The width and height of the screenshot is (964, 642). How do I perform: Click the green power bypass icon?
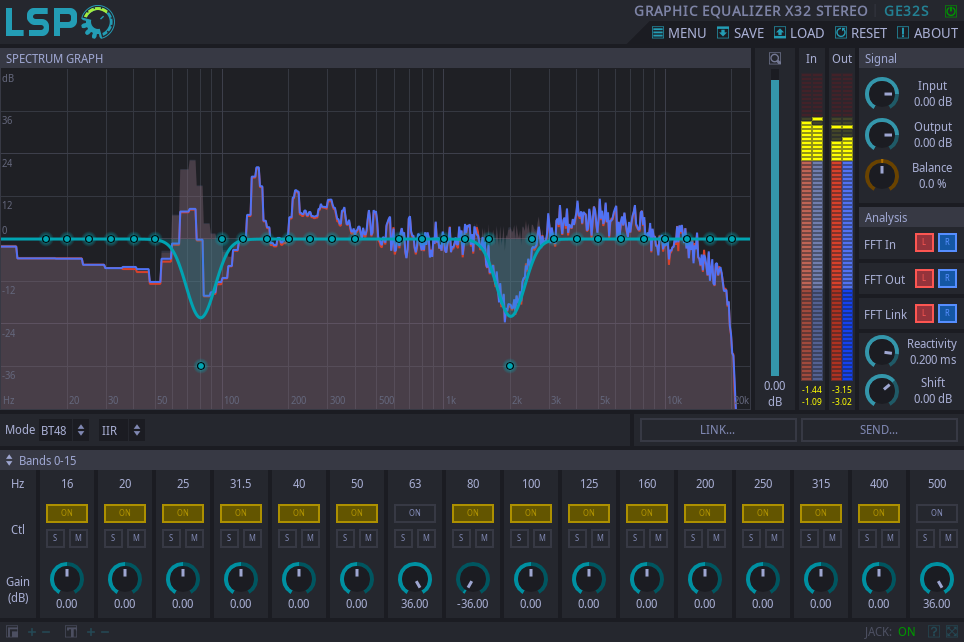tap(951, 11)
